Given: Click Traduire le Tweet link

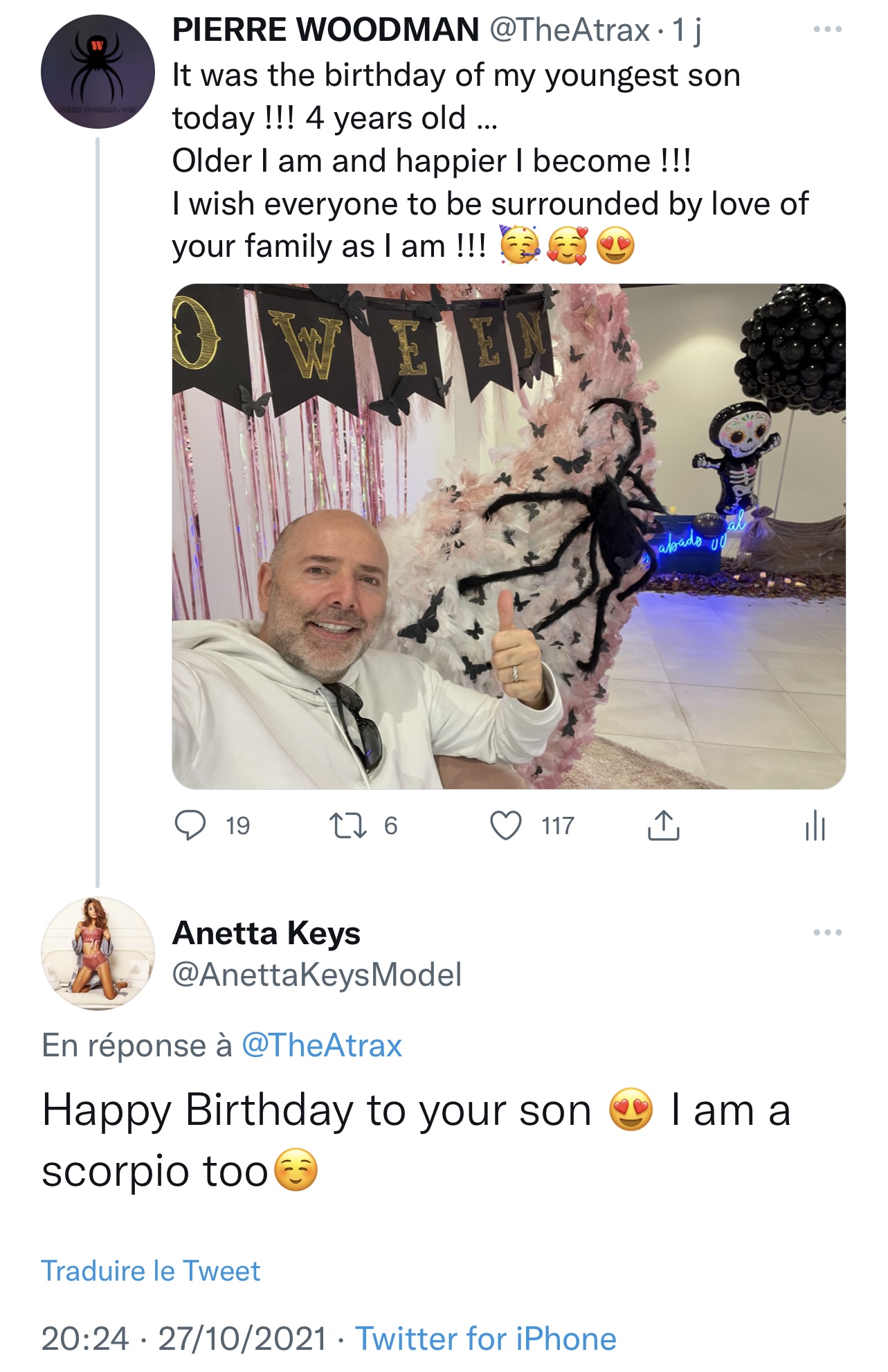Looking at the screenshot, I should pyautogui.click(x=150, y=1271).
